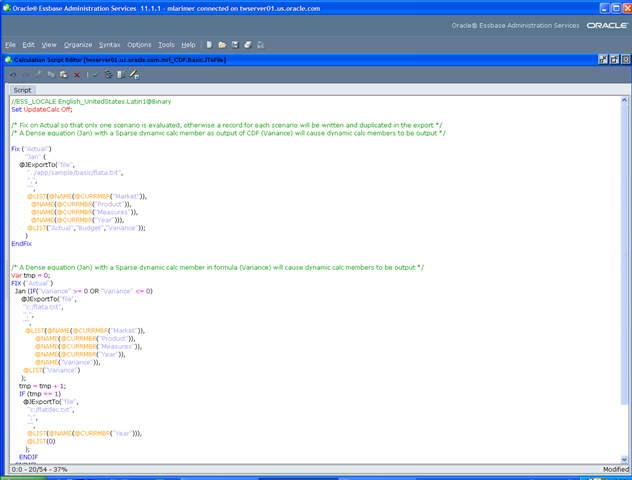Click the script scrollbar down arrow

(624, 459)
